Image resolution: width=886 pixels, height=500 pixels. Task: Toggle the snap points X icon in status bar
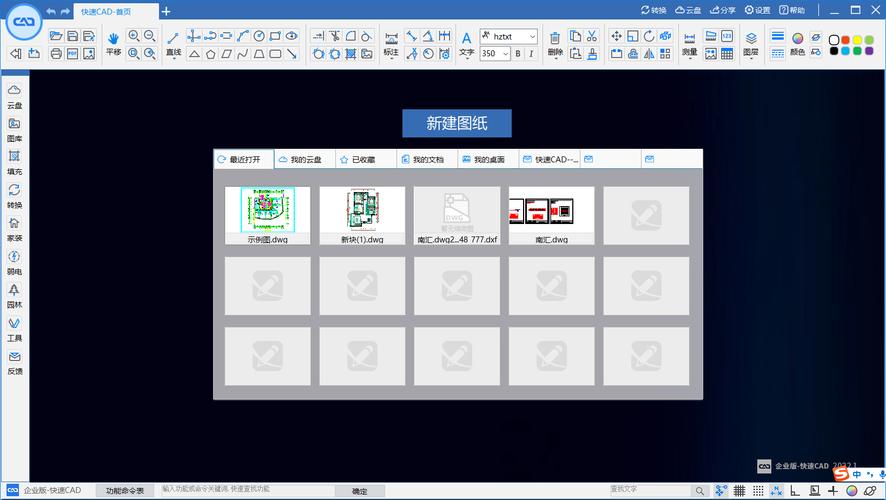776,490
